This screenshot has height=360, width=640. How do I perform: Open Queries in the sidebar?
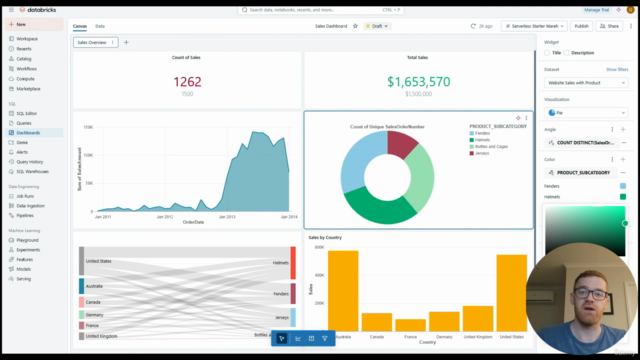click(x=24, y=123)
